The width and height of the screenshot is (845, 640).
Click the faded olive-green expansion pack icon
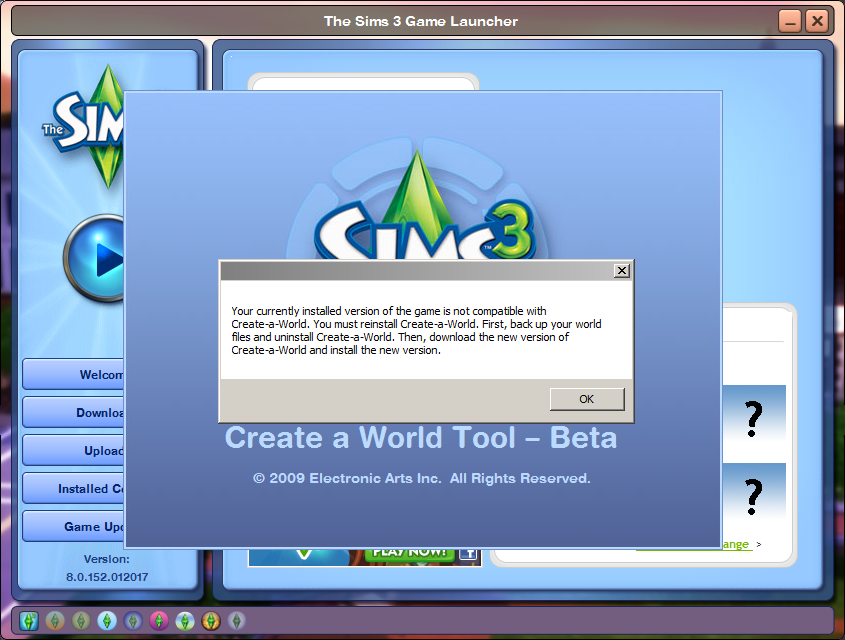pyautogui.click(x=81, y=621)
